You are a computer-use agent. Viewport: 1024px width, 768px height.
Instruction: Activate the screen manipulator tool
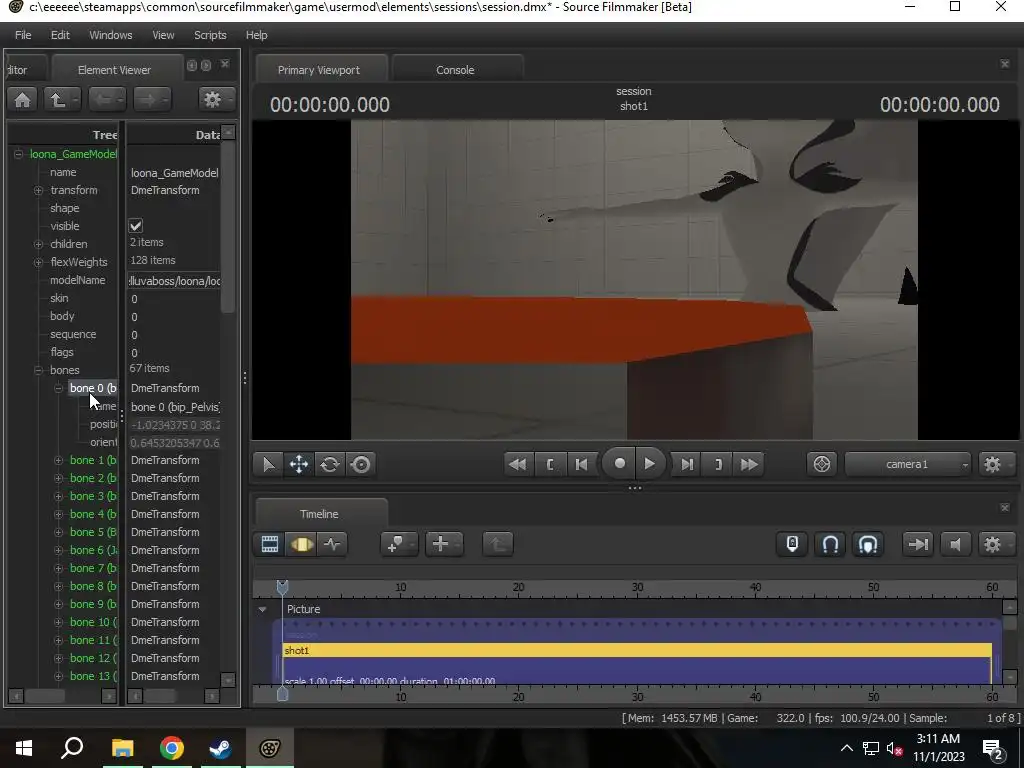tap(360, 464)
